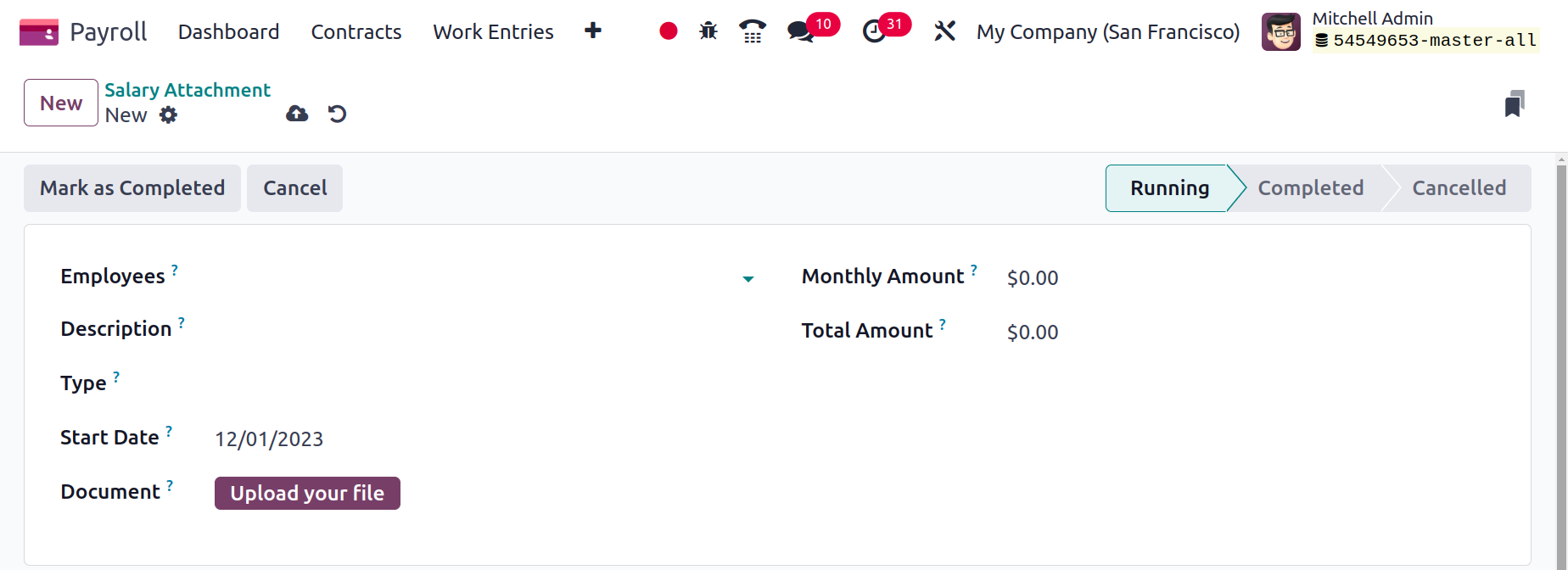Click the plus icon in the top menu
1568x570 pixels.
coord(593,31)
